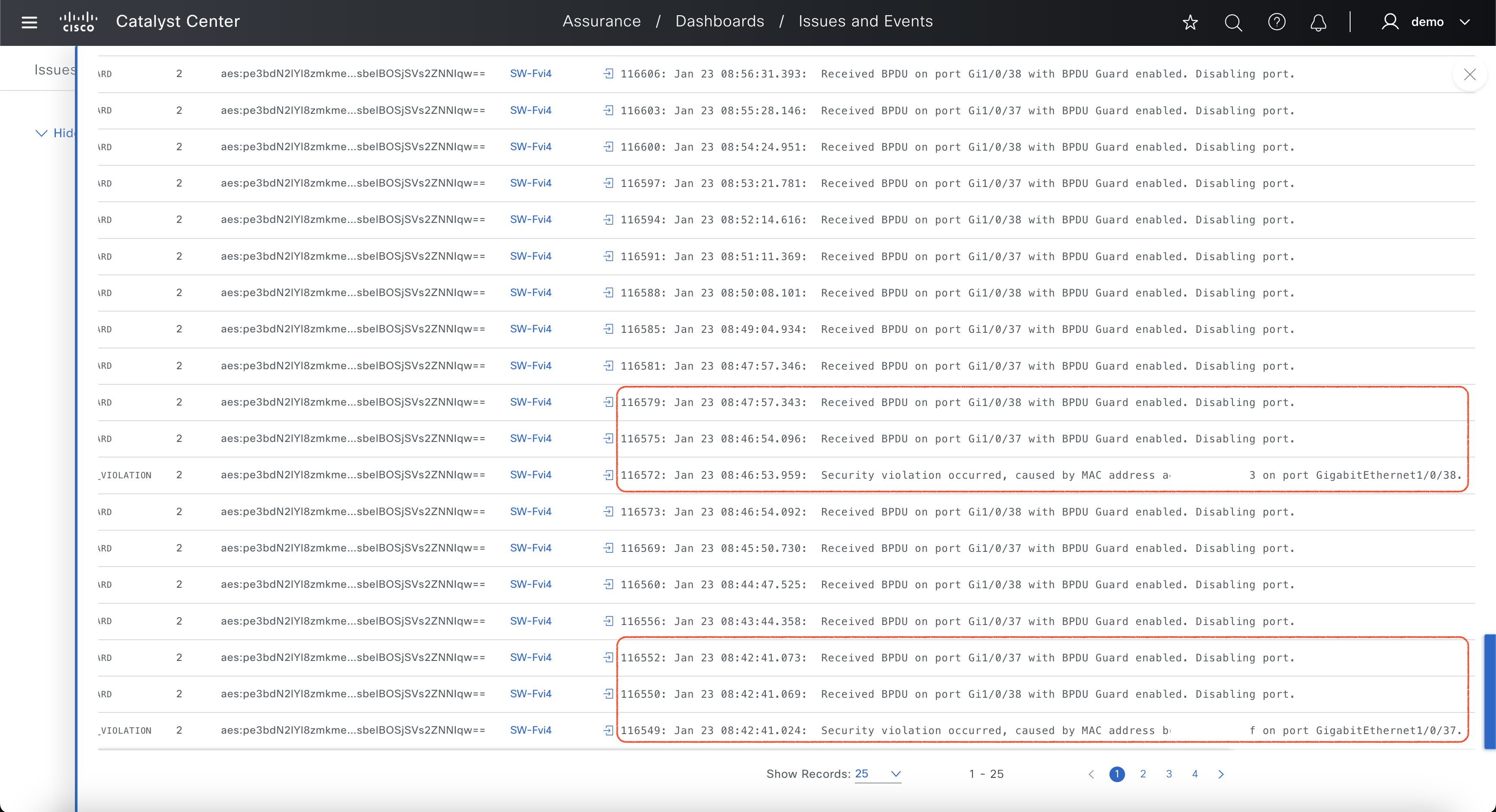Open detail icon for event 116572

[608, 474]
